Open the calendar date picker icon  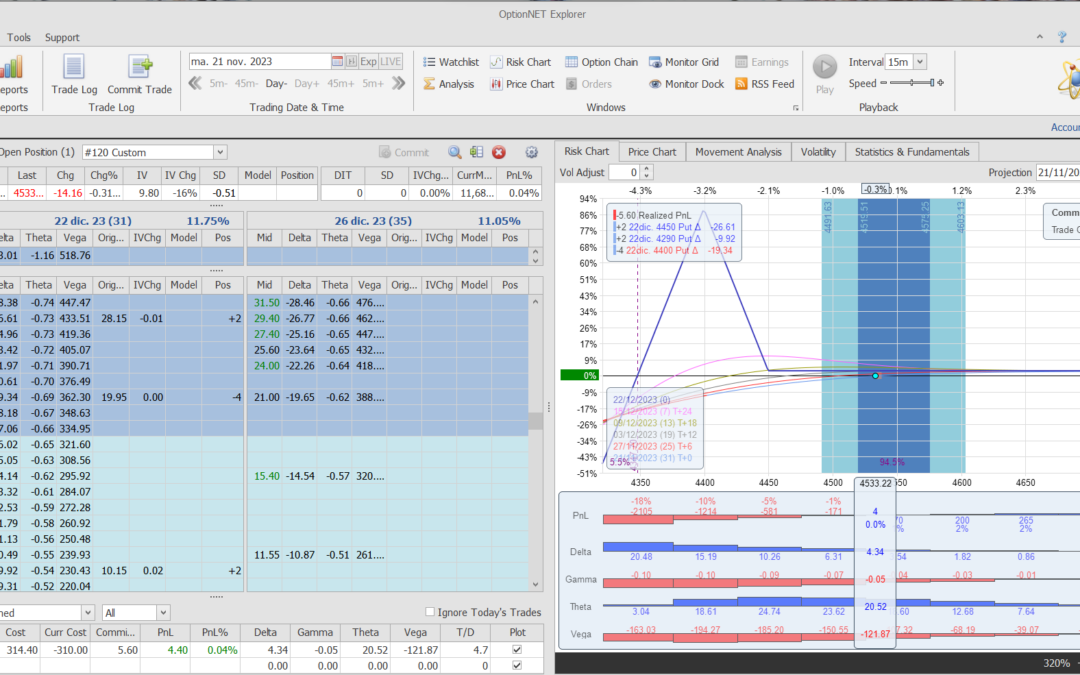pyautogui.click(x=338, y=62)
